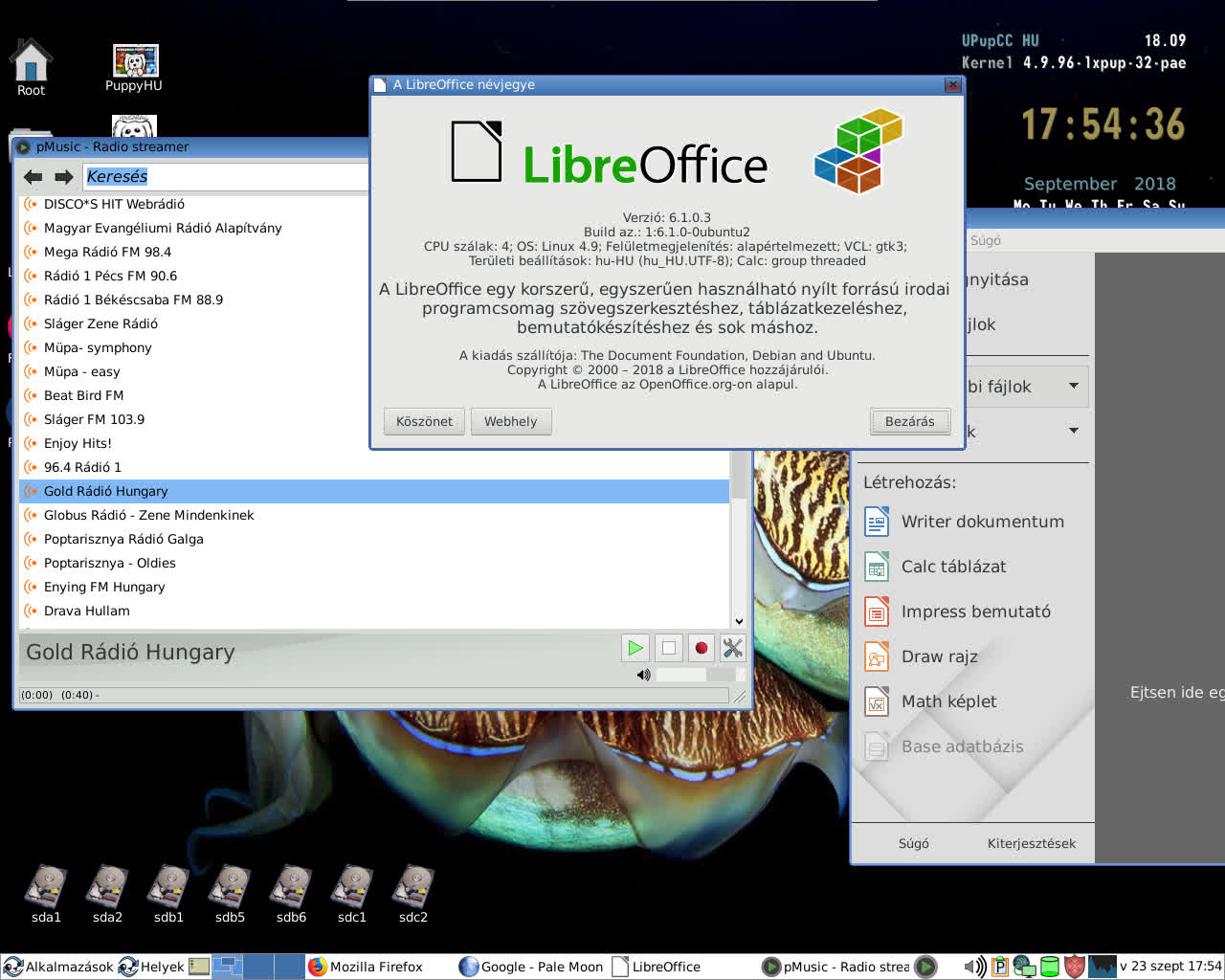This screenshot has width=1225, height=980.
Task: Expand recent files dropdown arrow
Action: pos(1074,386)
